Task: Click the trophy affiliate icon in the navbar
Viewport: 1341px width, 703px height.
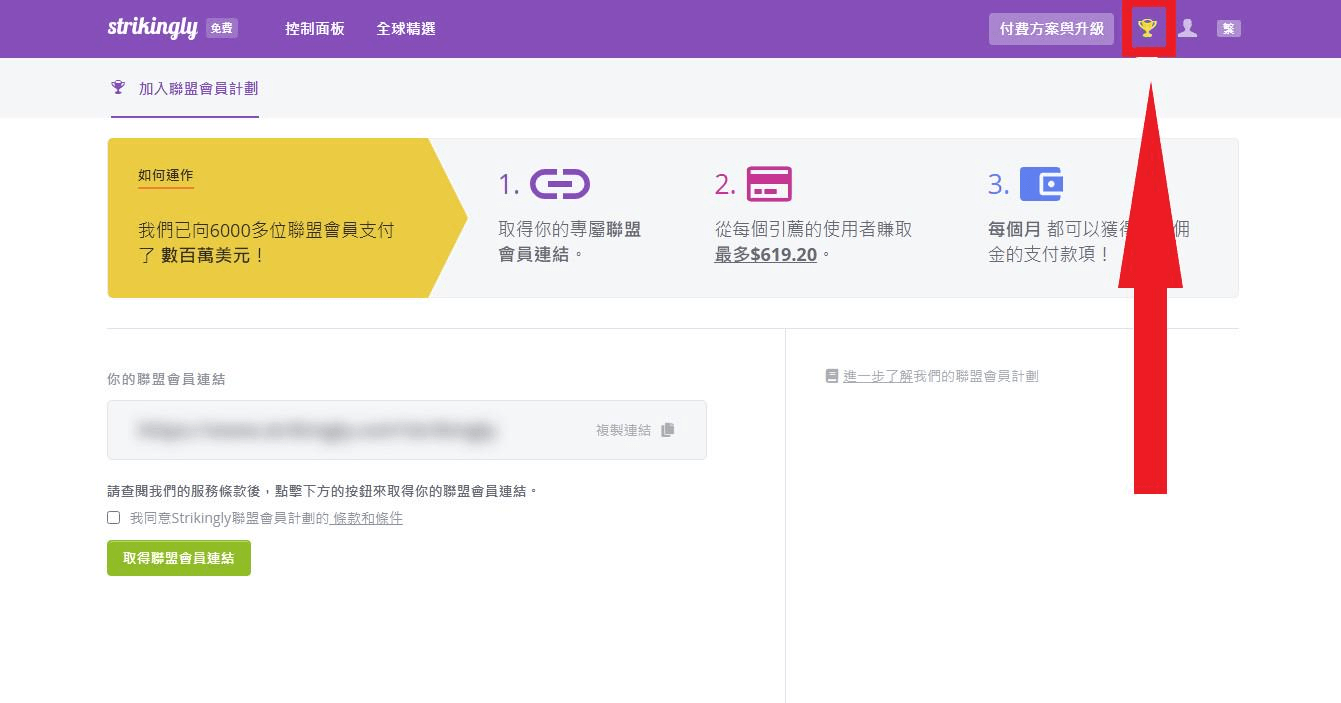Action: (1147, 28)
